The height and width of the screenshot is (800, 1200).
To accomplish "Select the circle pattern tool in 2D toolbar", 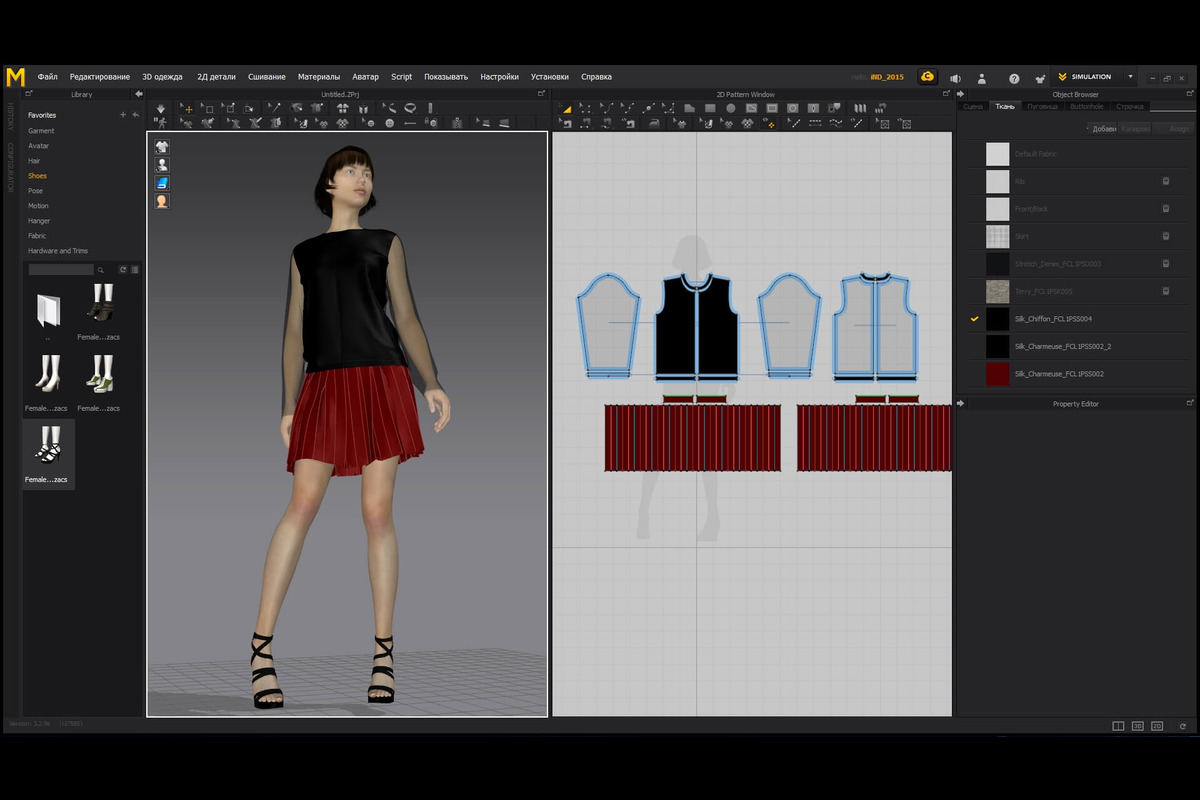I will [x=731, y=108].
